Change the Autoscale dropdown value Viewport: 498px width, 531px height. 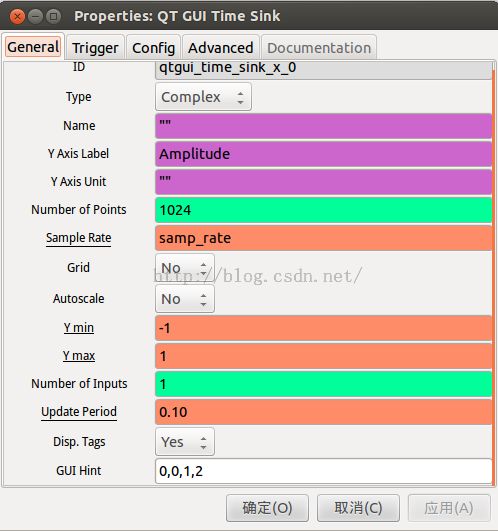(185, 299)
